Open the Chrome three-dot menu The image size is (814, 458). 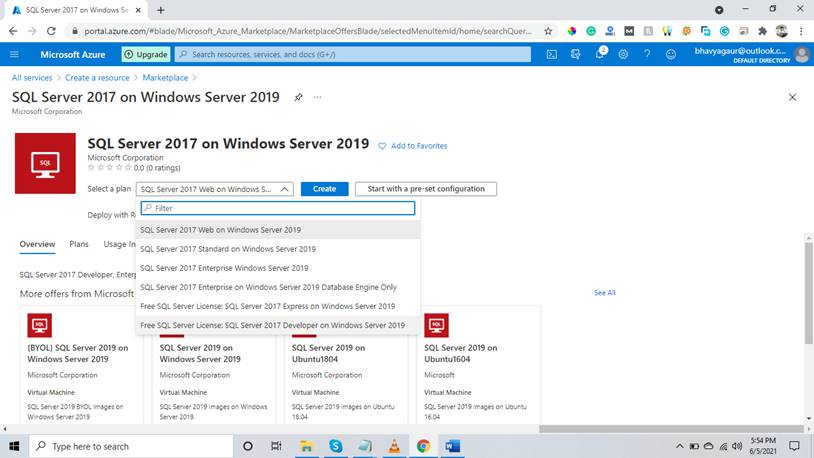[801, 31]
